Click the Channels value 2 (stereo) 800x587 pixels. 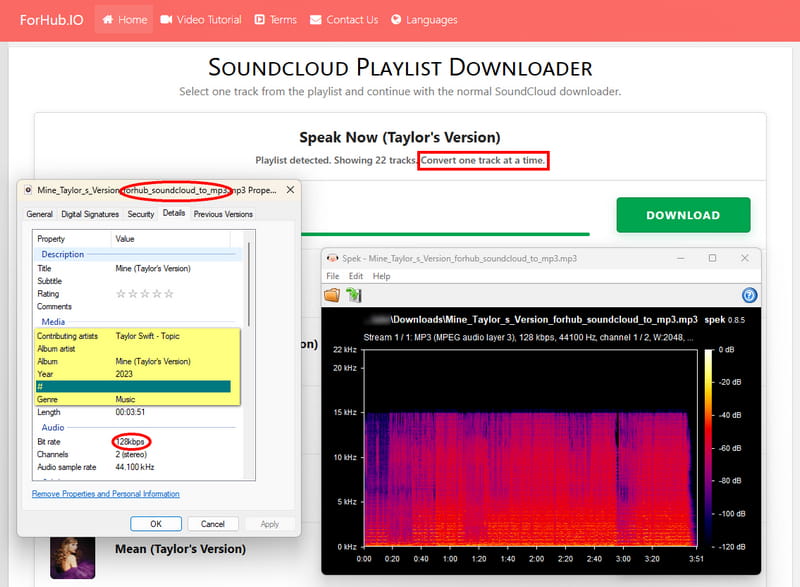pos(131,454)
